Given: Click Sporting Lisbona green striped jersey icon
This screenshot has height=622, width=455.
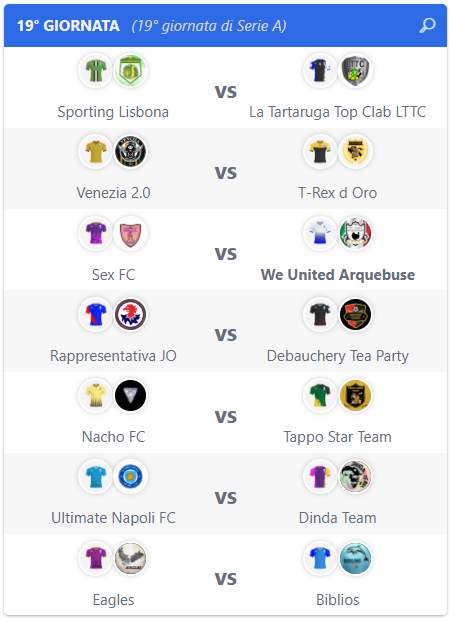Looking at the screenshot, I should point(96,71).
